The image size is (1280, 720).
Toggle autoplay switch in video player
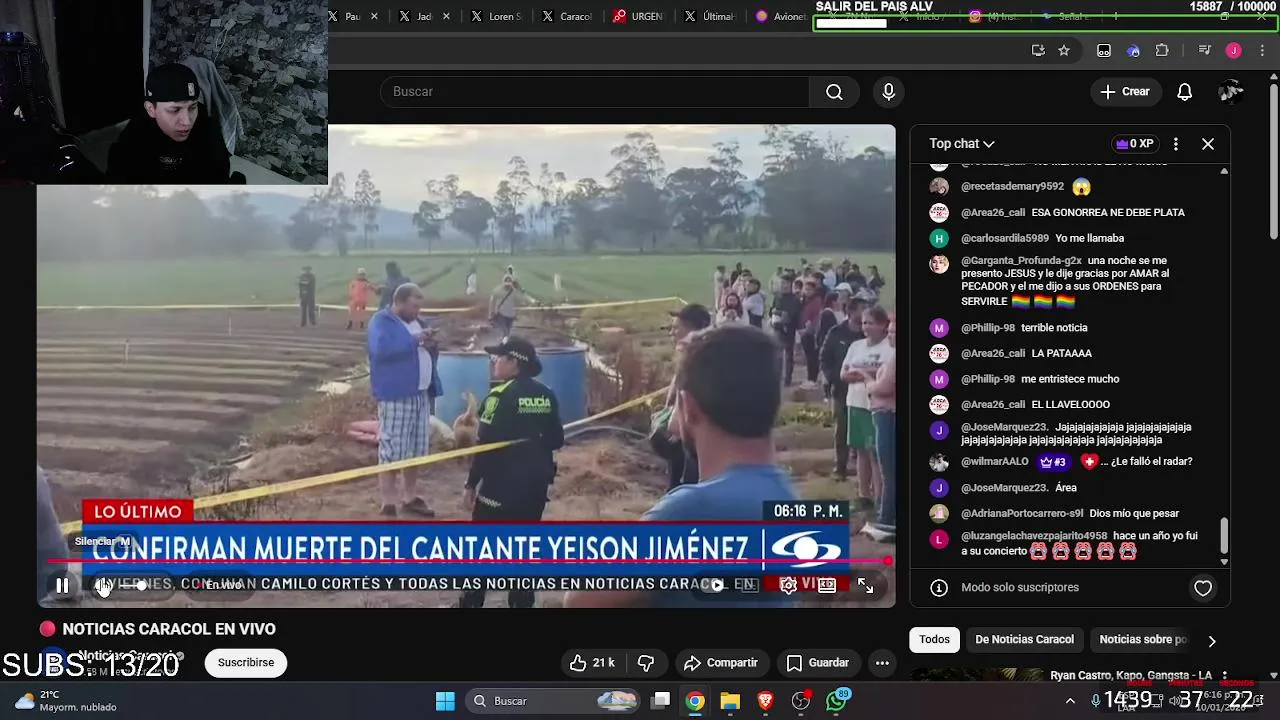pos(711,586)
